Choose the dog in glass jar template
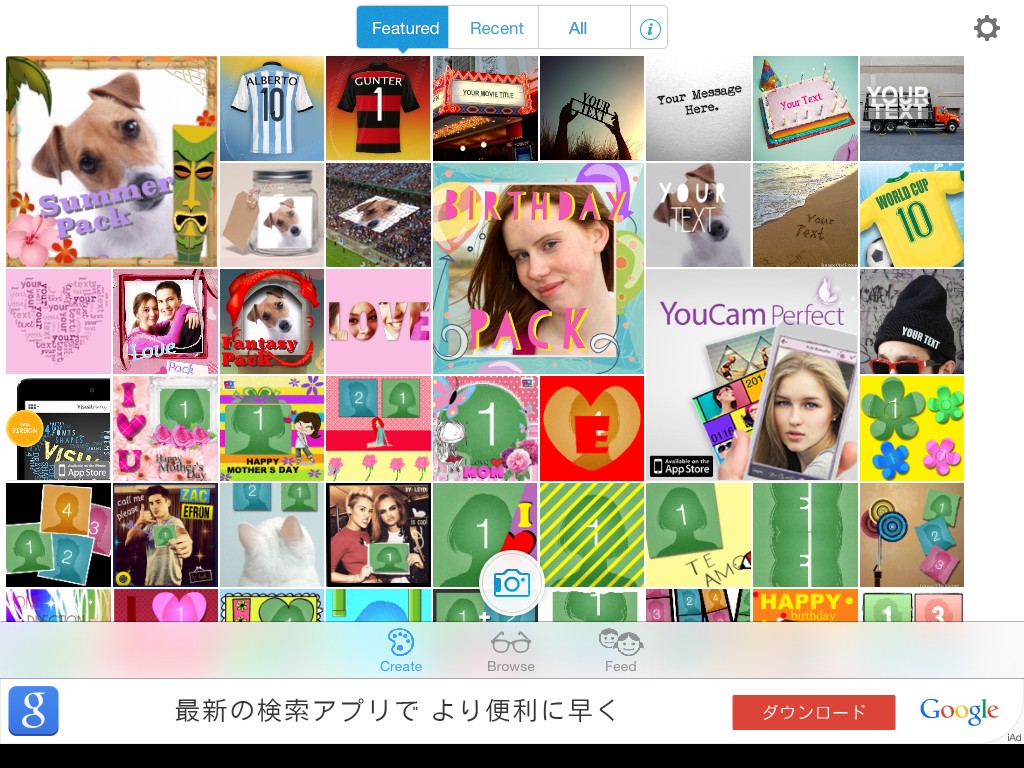Screen dimensions: 1024x768 [272, 215]
